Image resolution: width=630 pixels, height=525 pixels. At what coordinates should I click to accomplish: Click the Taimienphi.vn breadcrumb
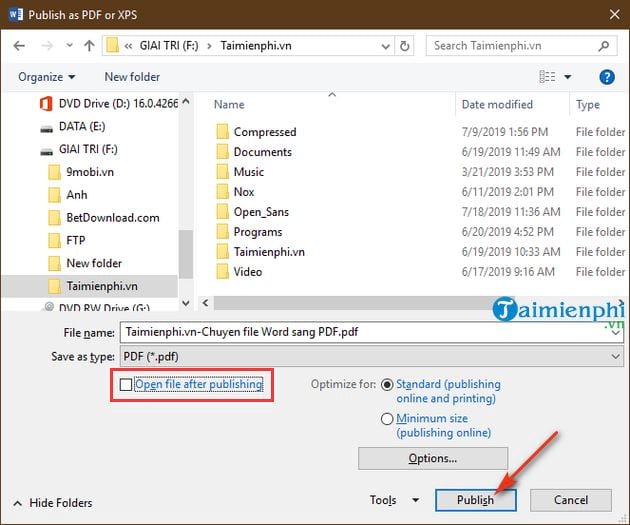point(256,46)
